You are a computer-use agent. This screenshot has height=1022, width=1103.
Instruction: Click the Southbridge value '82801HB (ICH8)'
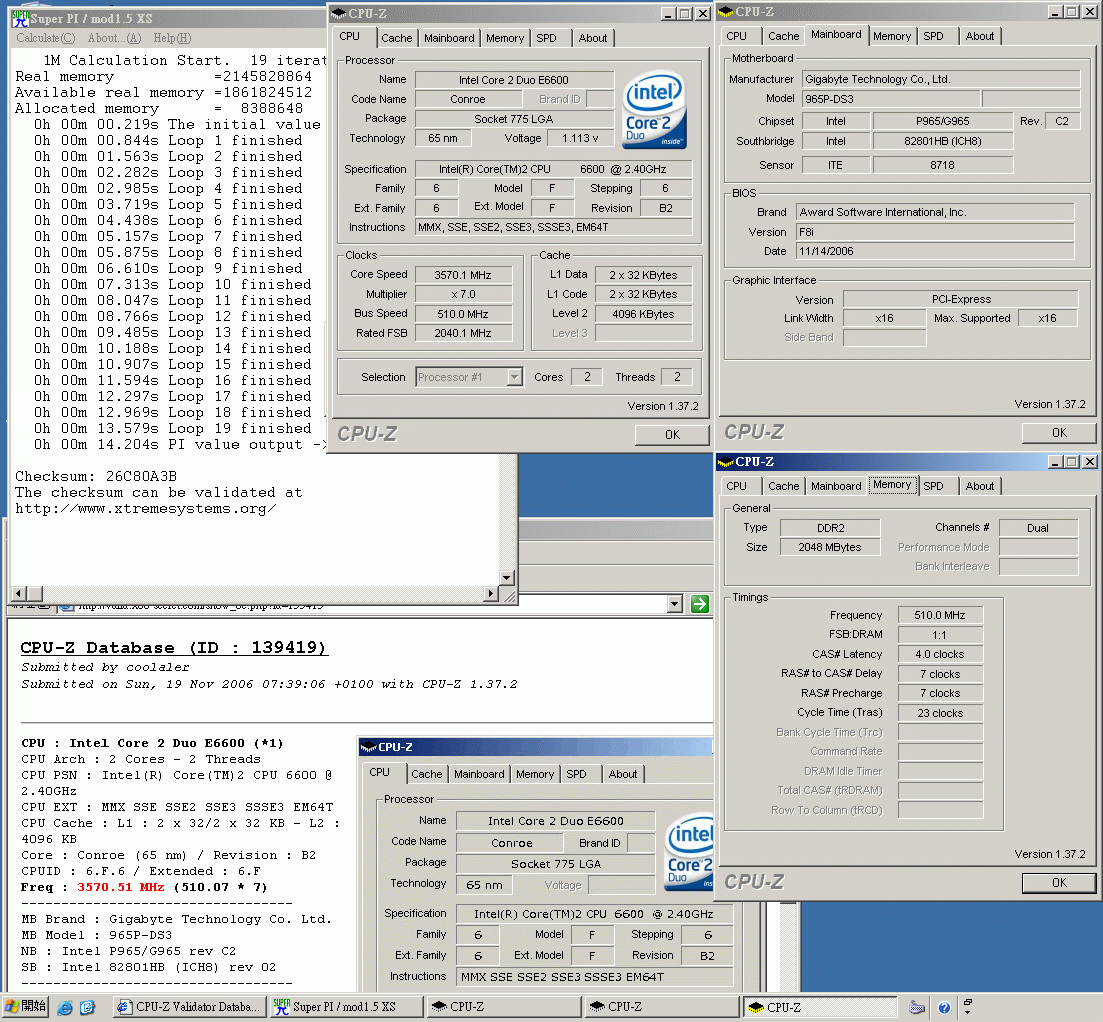pos(943,141)
